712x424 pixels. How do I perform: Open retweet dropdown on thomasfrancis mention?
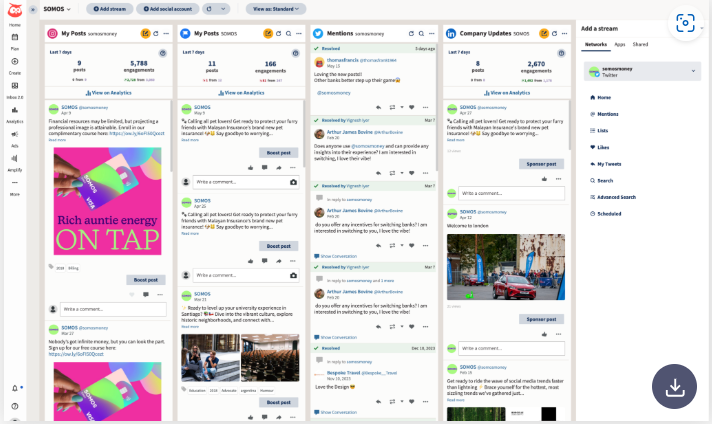click(x=402, y=108)
